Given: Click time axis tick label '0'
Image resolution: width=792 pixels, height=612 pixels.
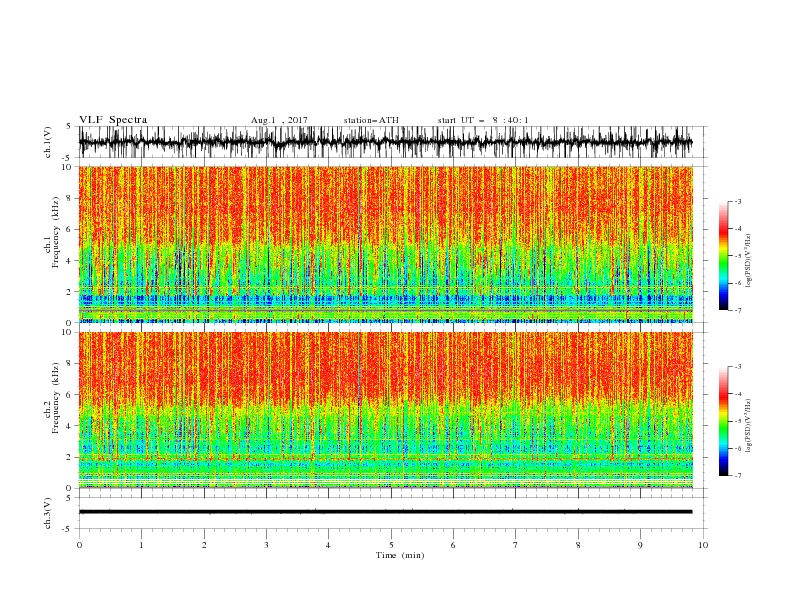Looking at the screenshot, I should pos(79,545).
